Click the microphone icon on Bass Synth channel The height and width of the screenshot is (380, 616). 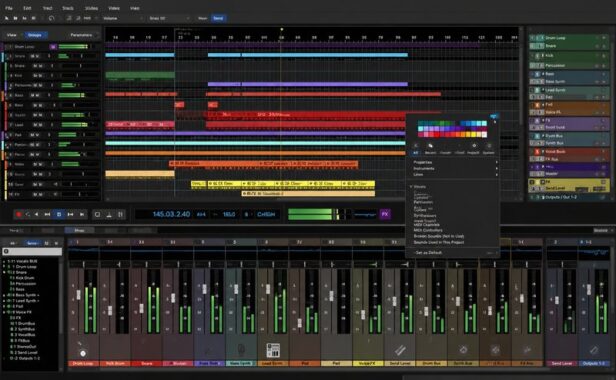click(x=241, y=349)
